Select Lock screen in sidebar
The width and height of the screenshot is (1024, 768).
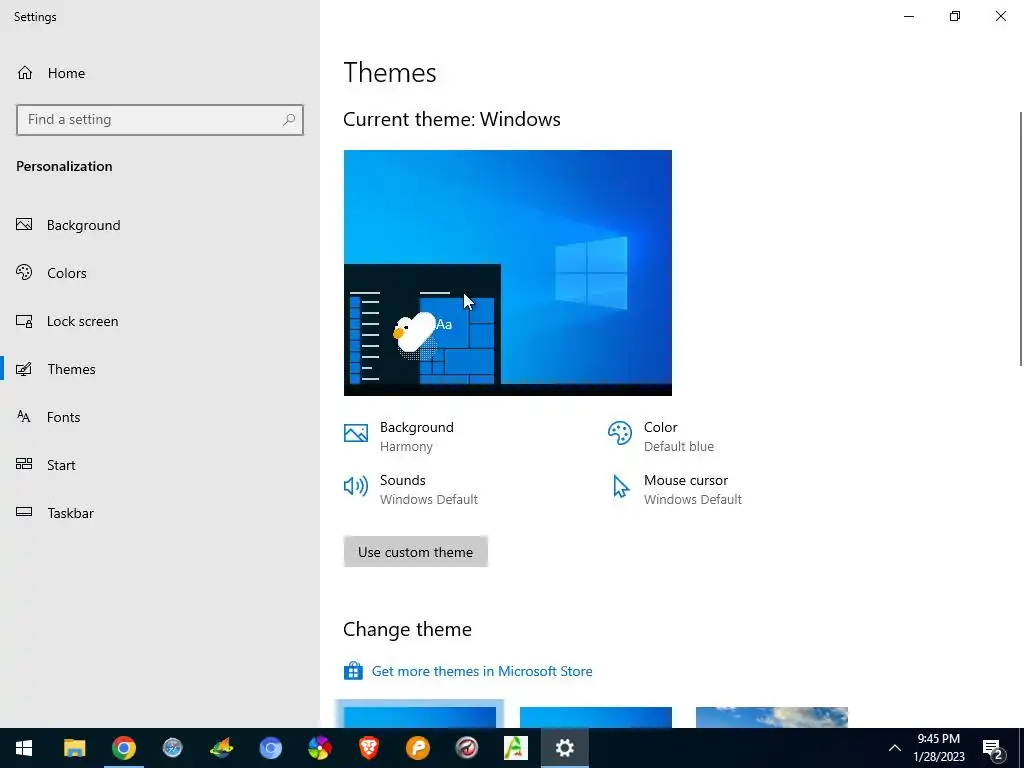pos(67,321)
